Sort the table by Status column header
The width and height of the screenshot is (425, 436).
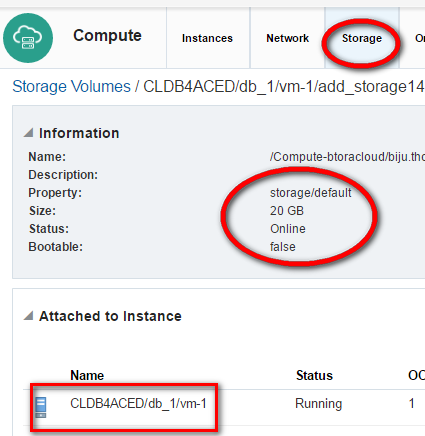(314, 375)
